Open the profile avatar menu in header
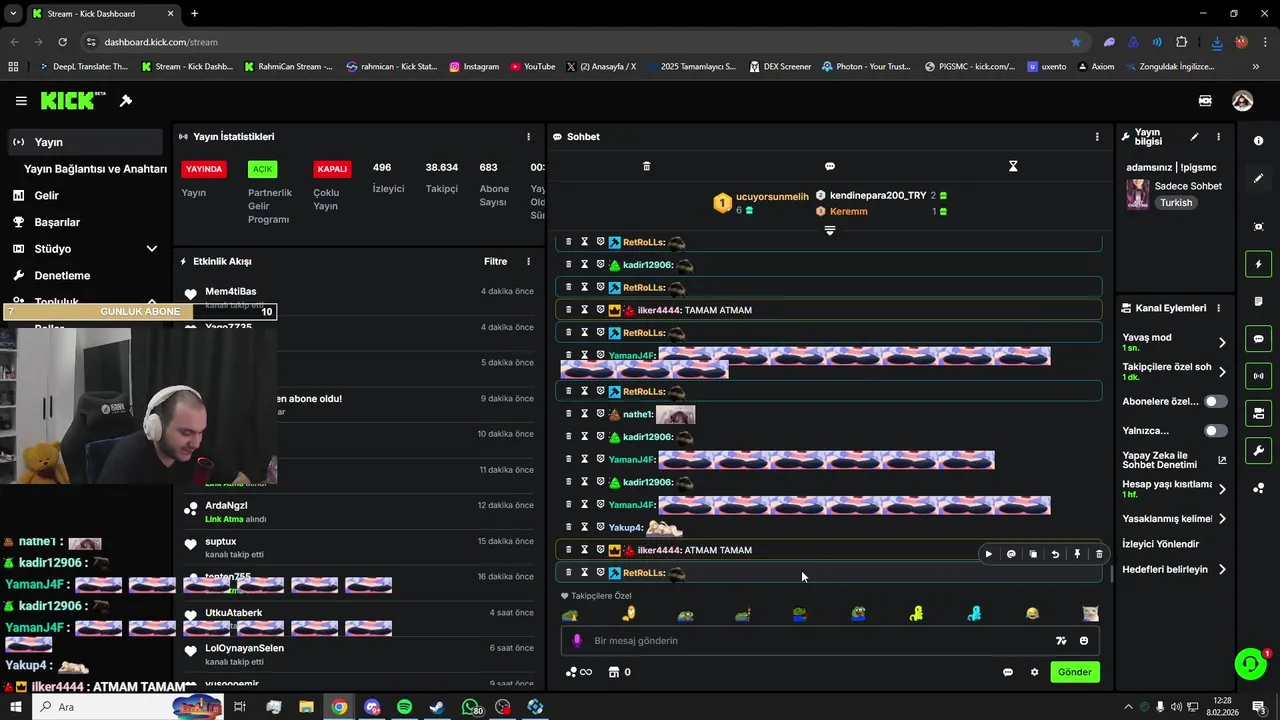 1243,101
